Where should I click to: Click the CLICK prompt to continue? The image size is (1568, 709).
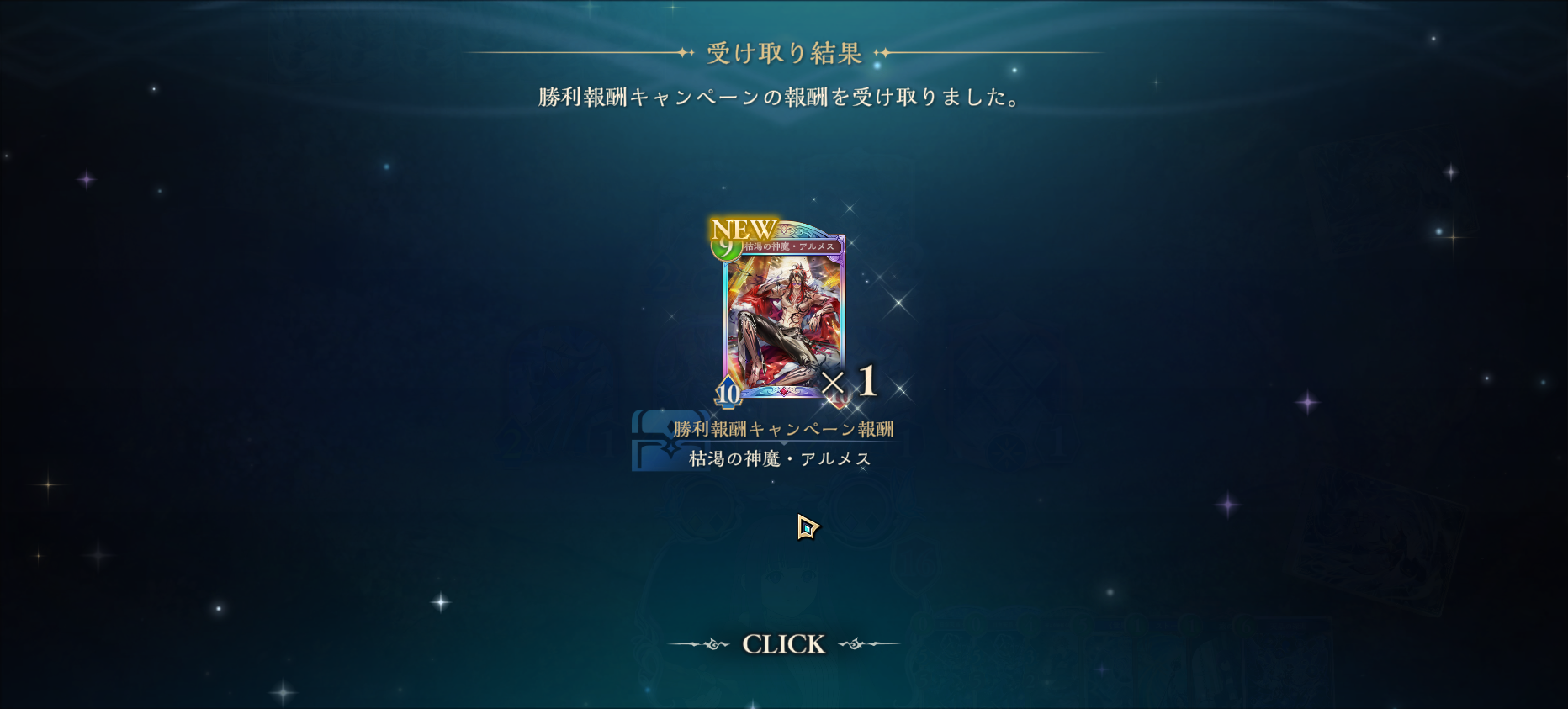(783, 644)
